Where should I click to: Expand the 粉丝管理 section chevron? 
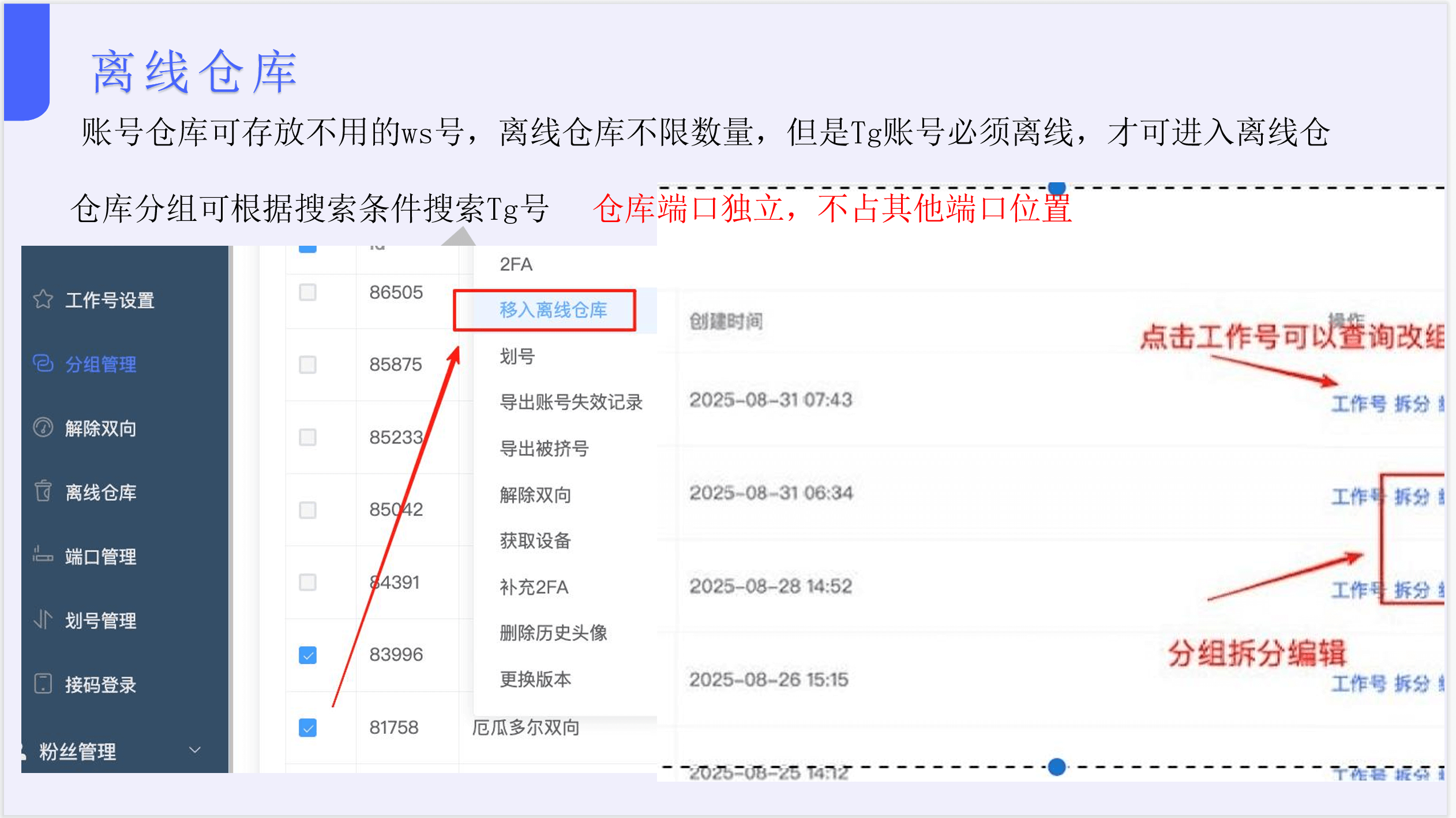click(194, 750)
